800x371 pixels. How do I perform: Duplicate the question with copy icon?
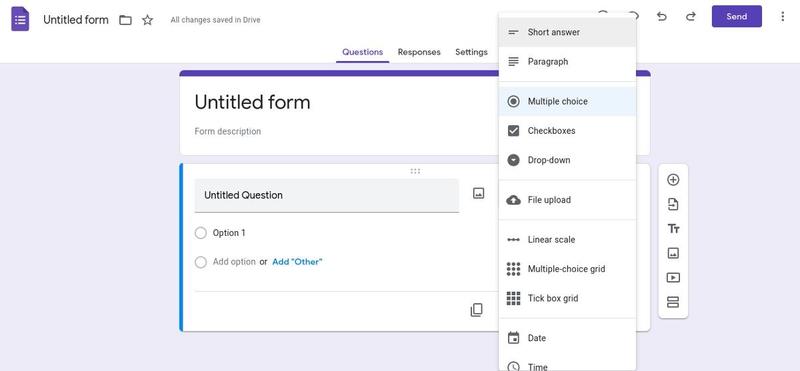(x=476, y=310)
